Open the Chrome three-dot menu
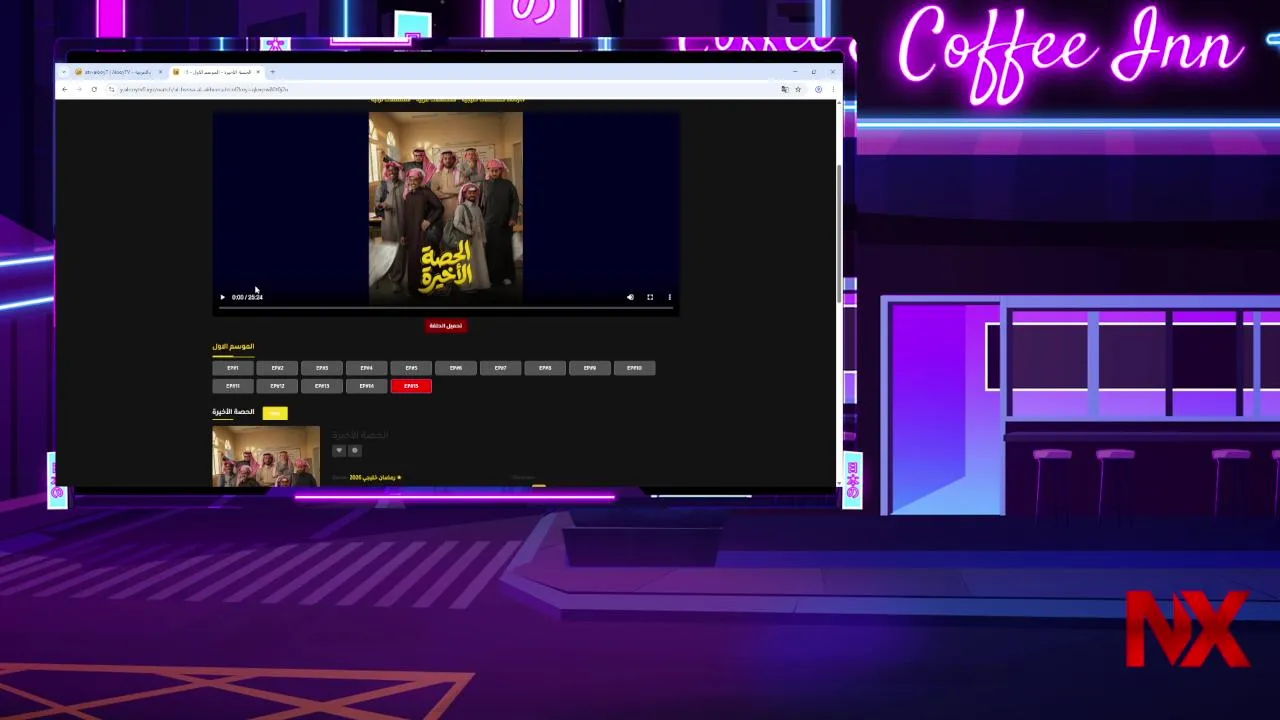Image resolution: width=1280 pixels, height=720 pixels. pos(832,89)
